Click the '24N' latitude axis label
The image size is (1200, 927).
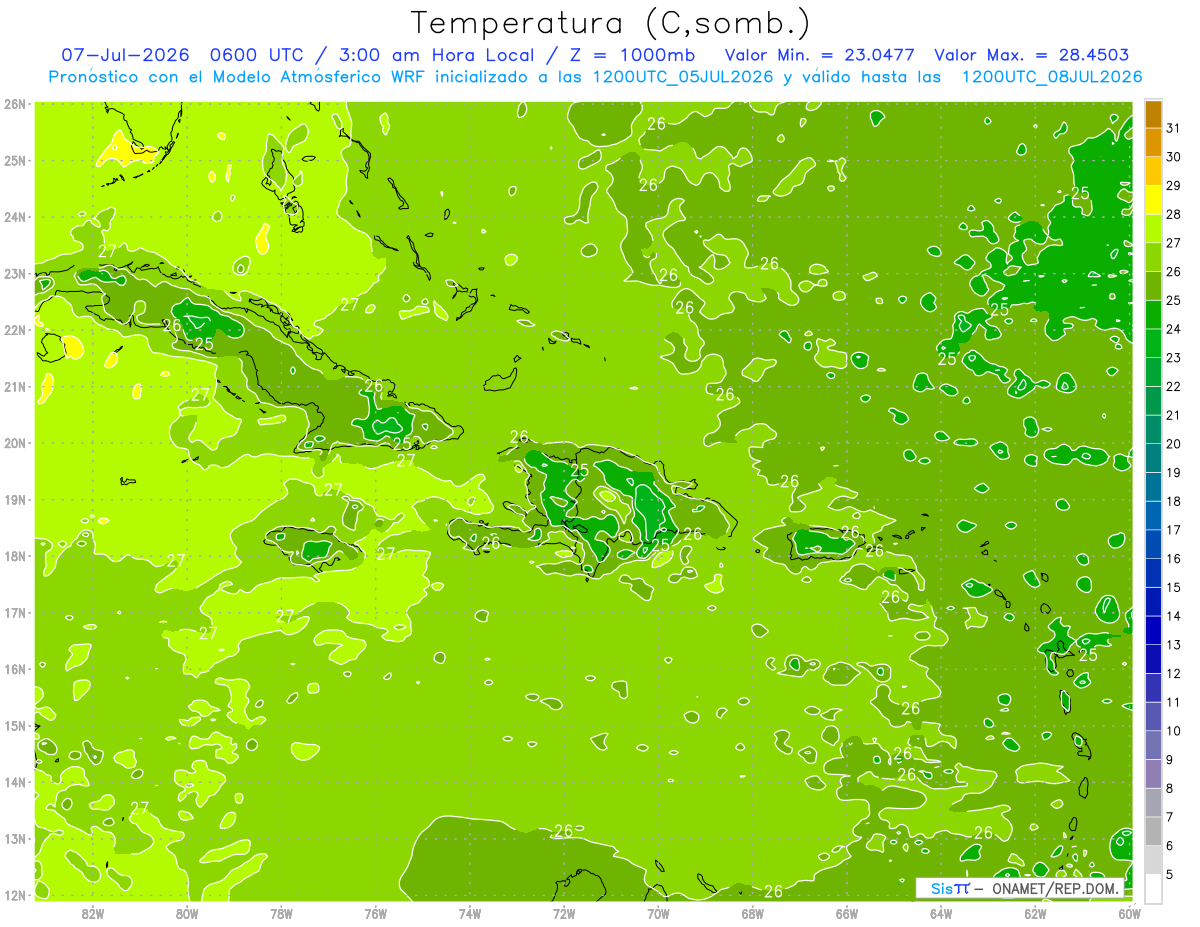coord(14,217)
